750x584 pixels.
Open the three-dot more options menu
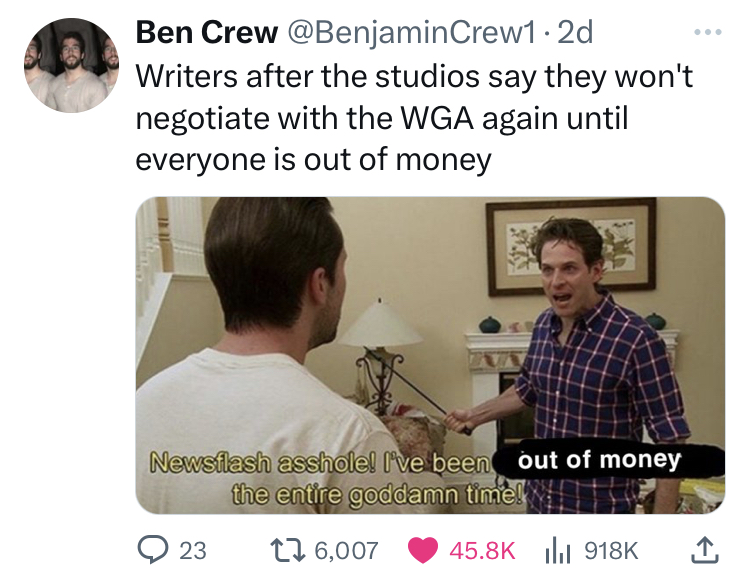click(708, 33)
